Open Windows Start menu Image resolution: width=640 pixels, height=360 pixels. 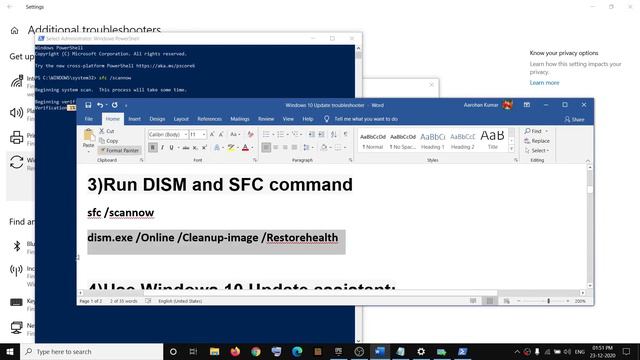click(10, 351)
